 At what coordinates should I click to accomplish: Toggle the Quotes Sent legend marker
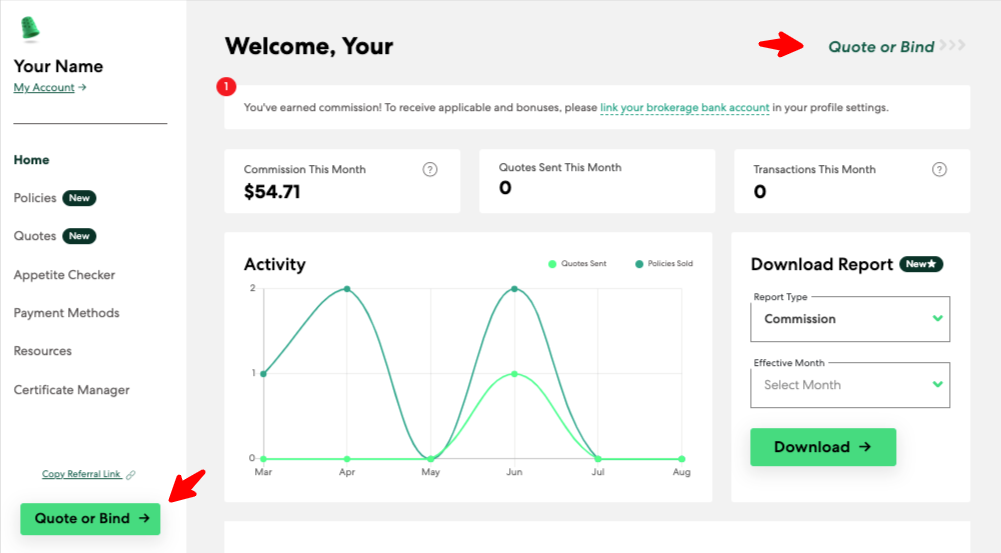552,264
